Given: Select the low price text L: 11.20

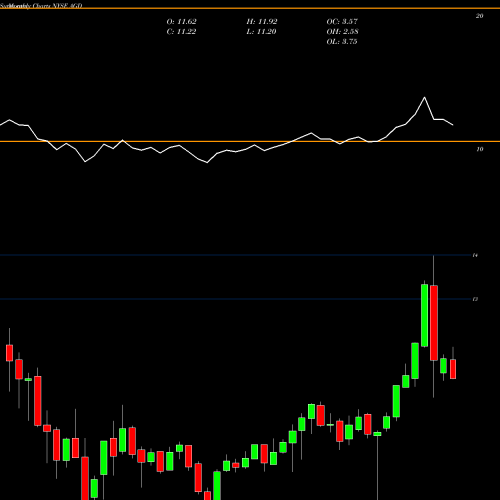Looking at the screenshot, I should click(261, 32).
